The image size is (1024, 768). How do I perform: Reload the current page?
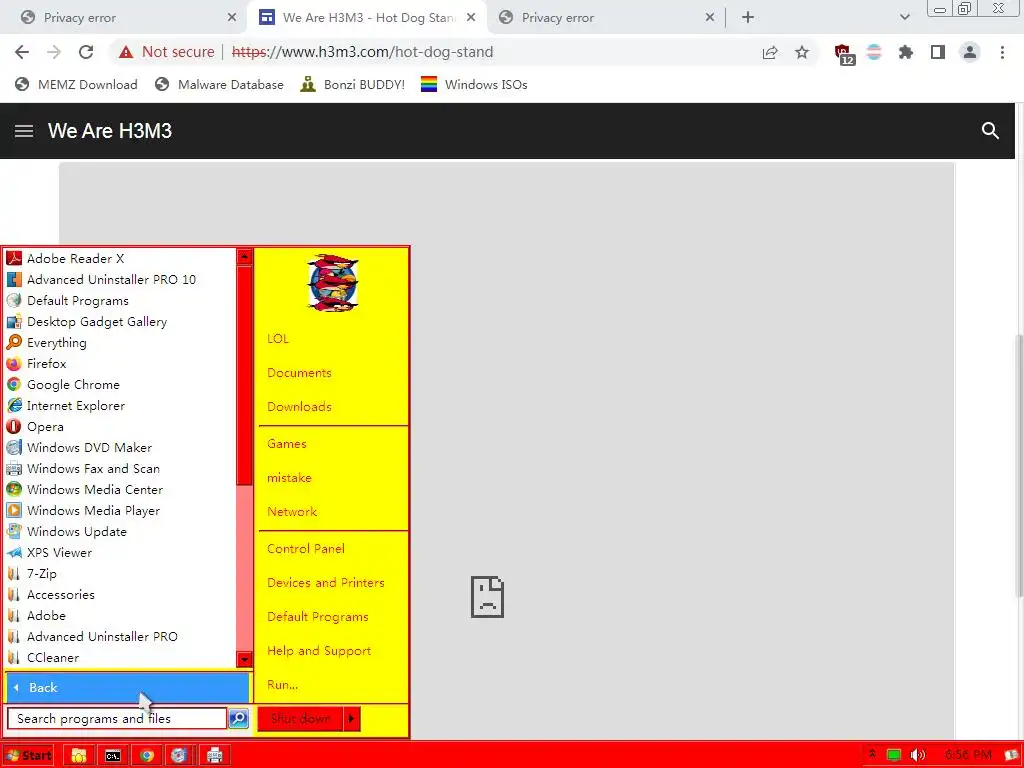86,52
